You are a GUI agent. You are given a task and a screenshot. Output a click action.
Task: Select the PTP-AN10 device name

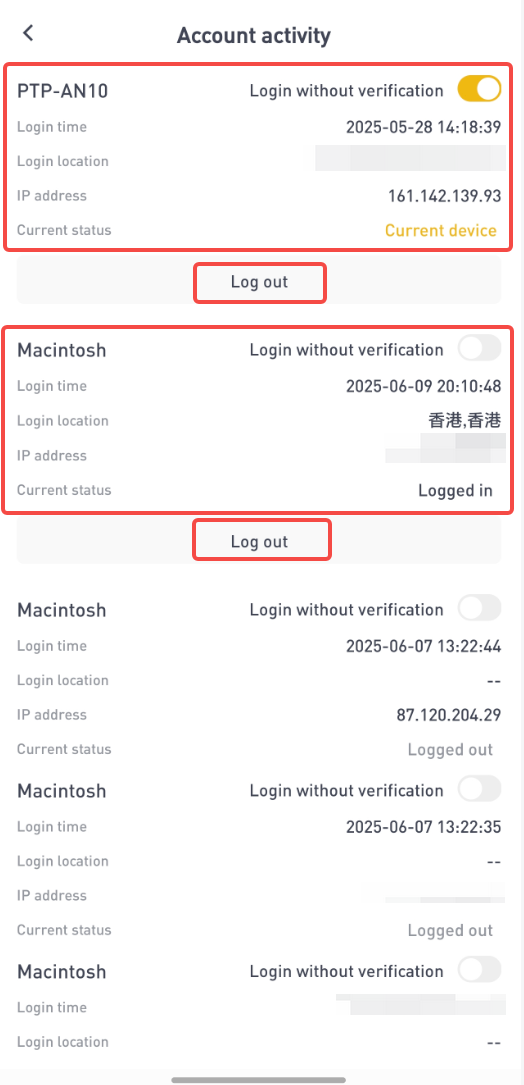coord(62,91)
